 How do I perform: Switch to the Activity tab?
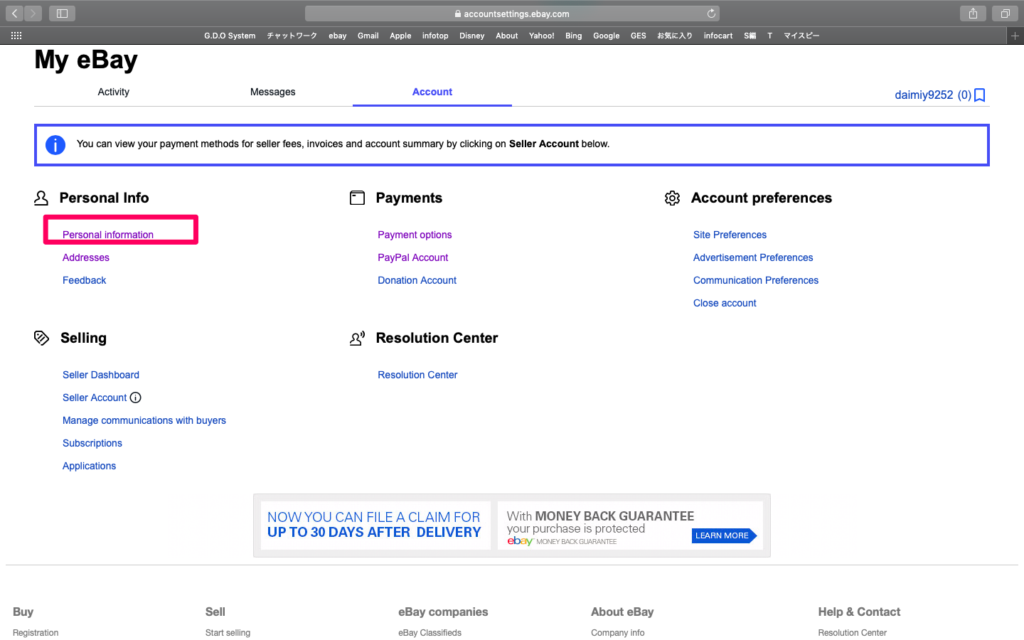click(x=113, y=92)
